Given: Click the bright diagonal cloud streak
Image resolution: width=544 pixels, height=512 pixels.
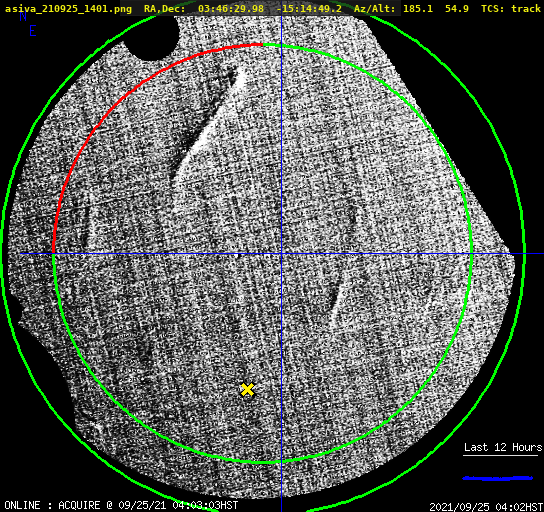Looking at the screenshot, I should pos(209,126).
